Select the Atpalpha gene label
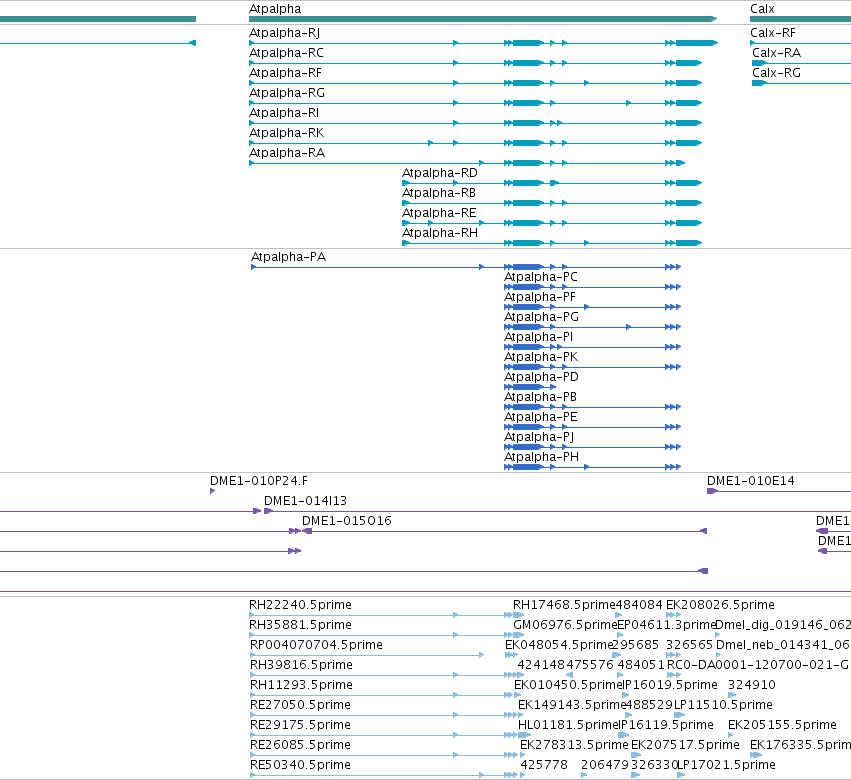The image size is (851, 780). (x=275, y=9)
